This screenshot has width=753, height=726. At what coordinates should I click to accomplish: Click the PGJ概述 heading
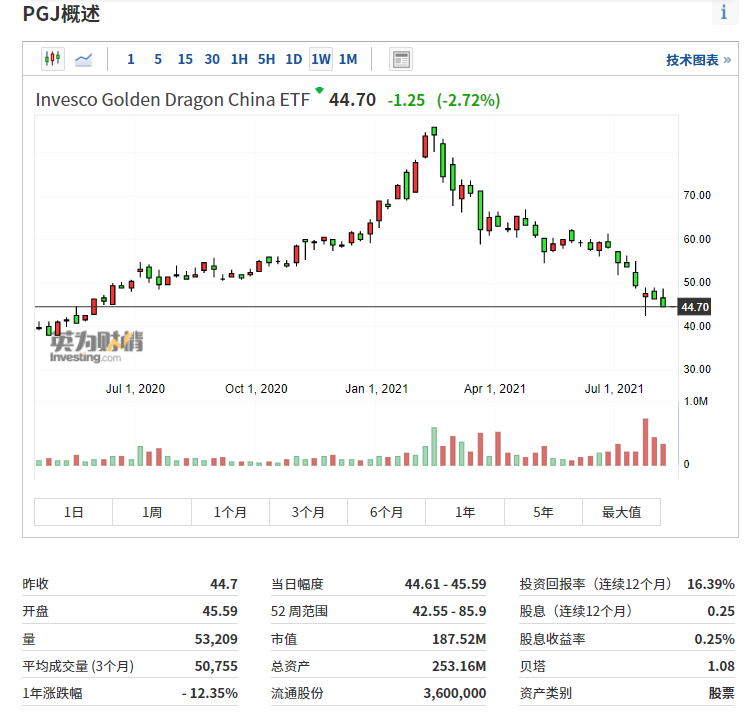[61, 13]
